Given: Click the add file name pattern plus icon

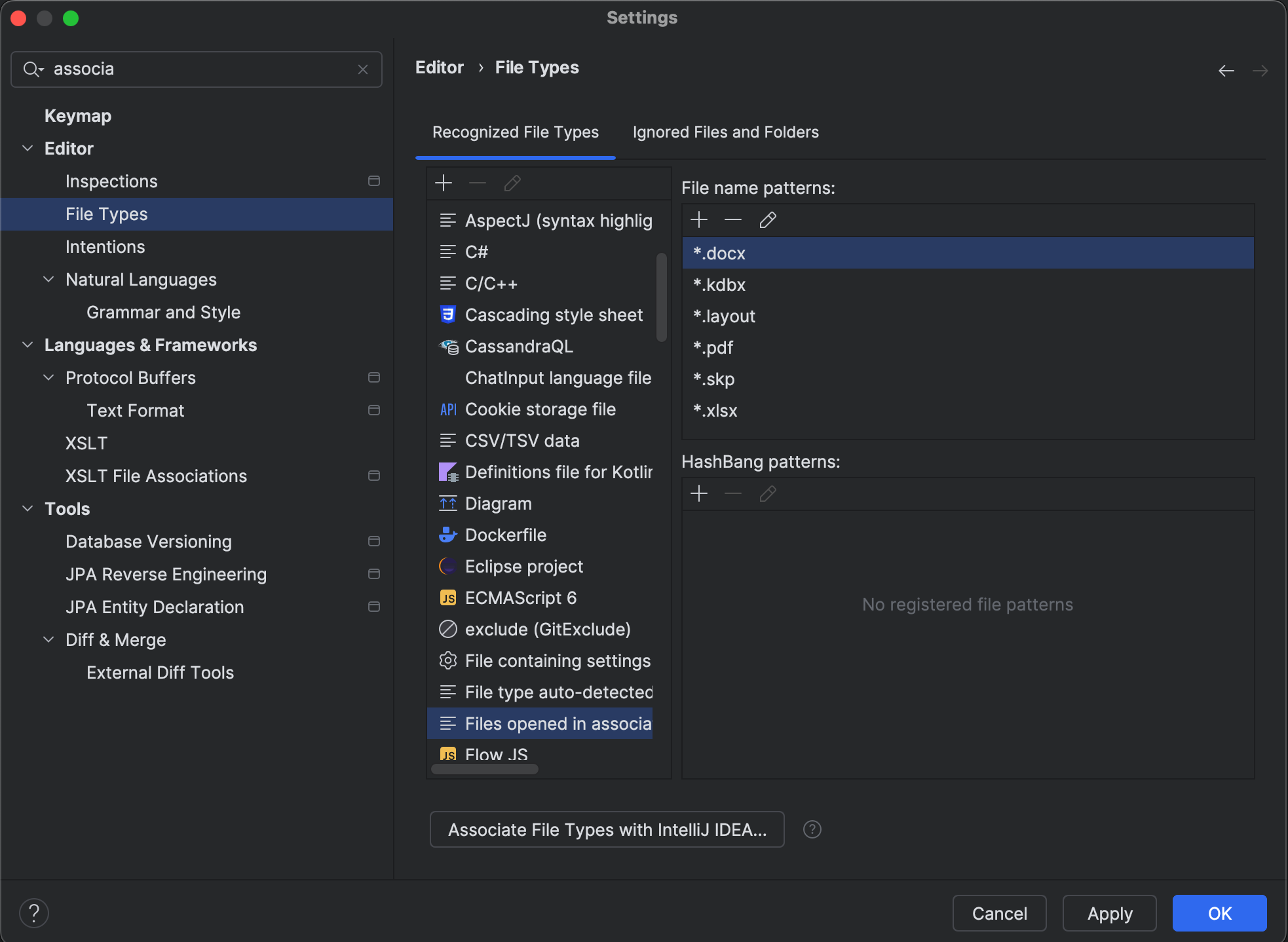Looking at the screenshot, I should [699, 220].
